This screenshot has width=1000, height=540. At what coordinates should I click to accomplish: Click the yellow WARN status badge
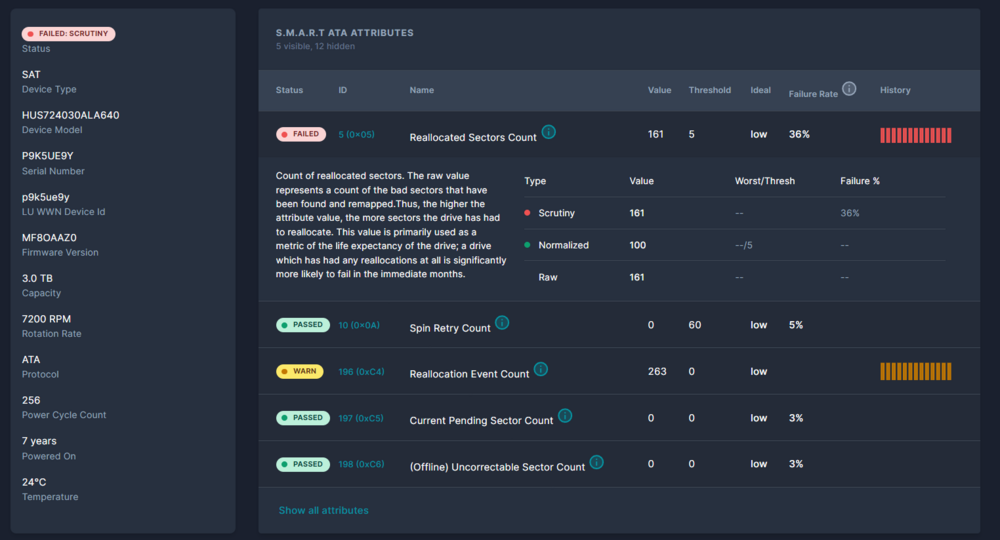point(300,371)
